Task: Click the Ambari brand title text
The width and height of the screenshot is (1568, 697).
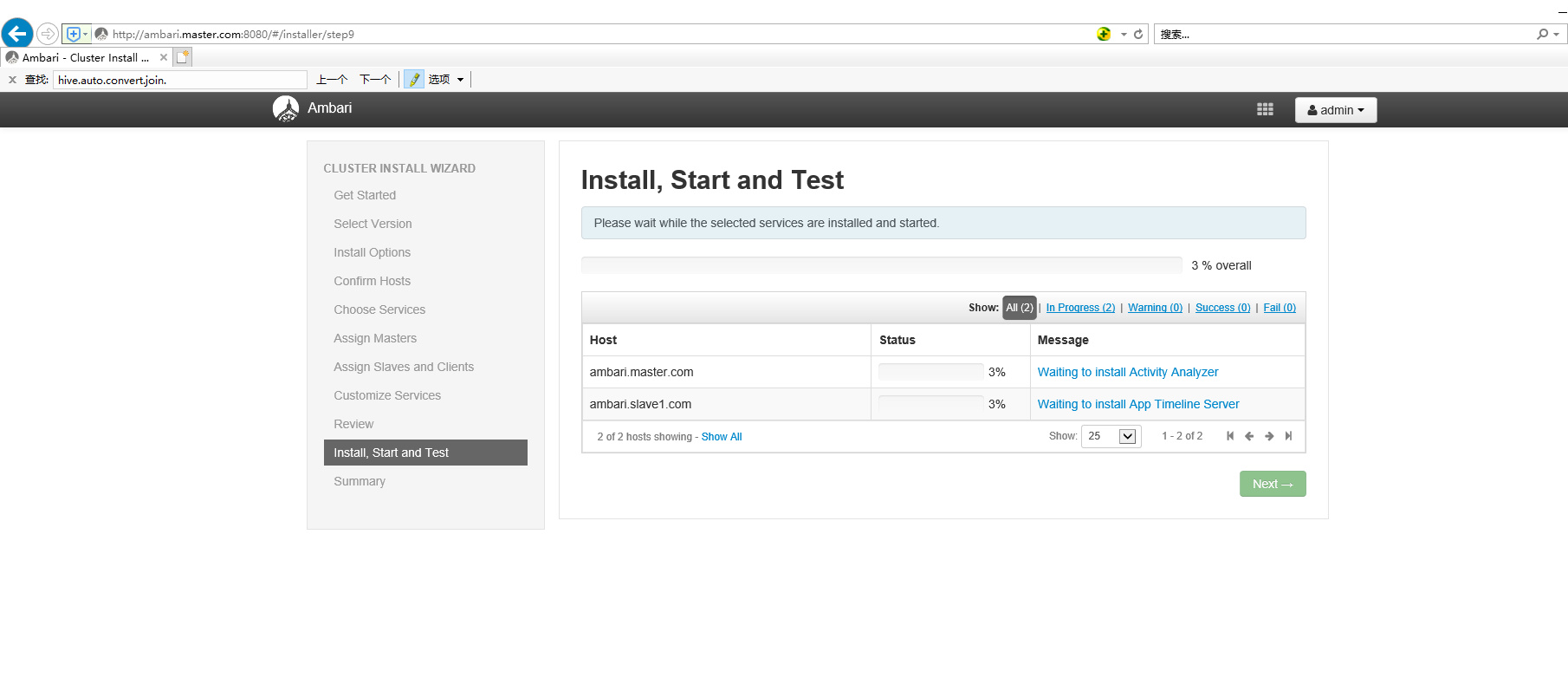Action: pos(329,108)
